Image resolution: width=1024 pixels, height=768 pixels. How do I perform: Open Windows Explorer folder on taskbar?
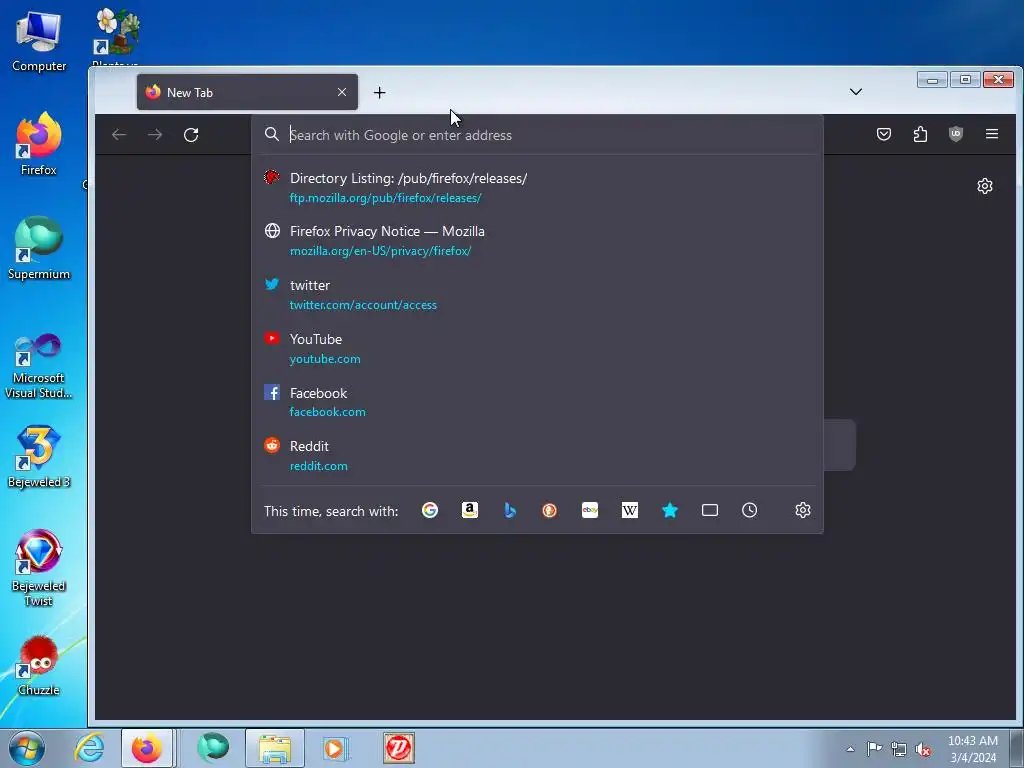pos(275,748)
